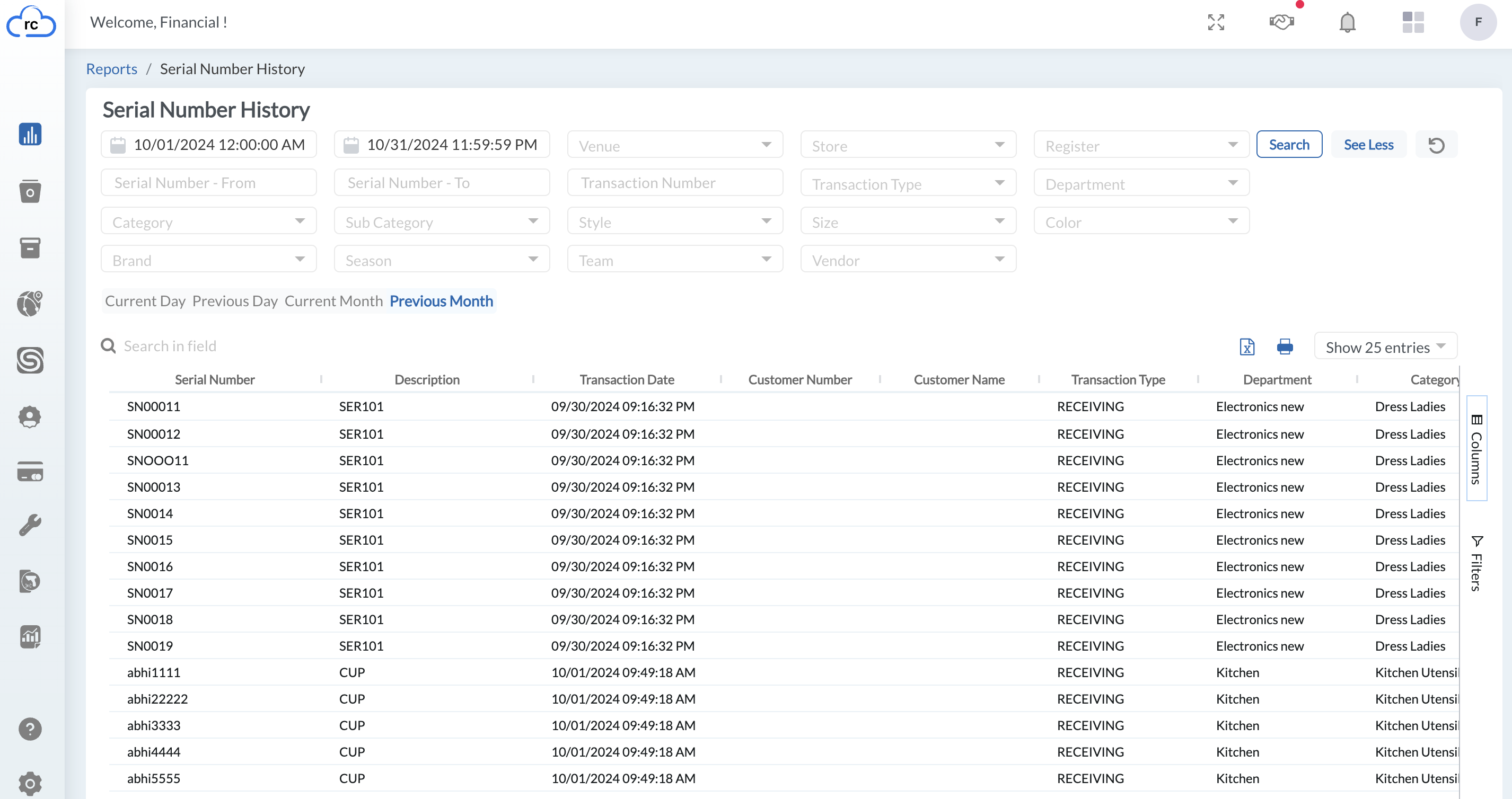Open the reports chart sidebar icon
The image size is (1512, 799).
click(x=30, y=134)
